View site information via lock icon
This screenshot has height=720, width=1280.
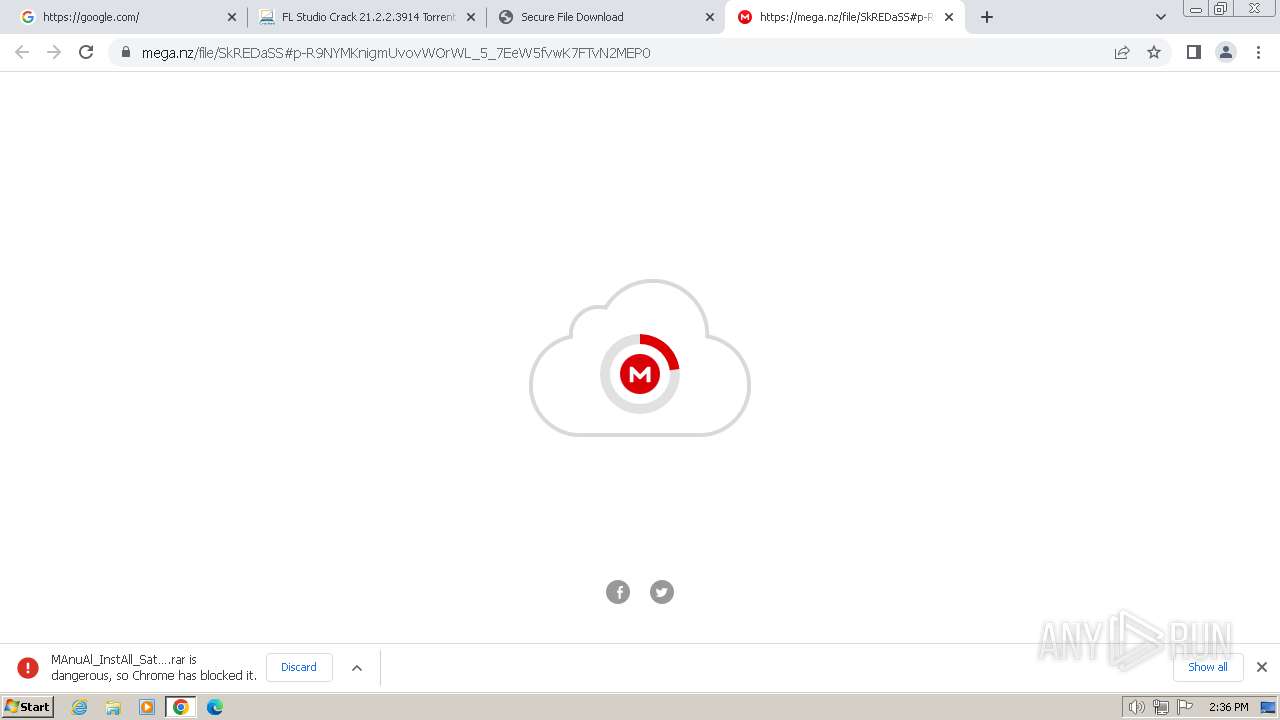click(126, 52)
